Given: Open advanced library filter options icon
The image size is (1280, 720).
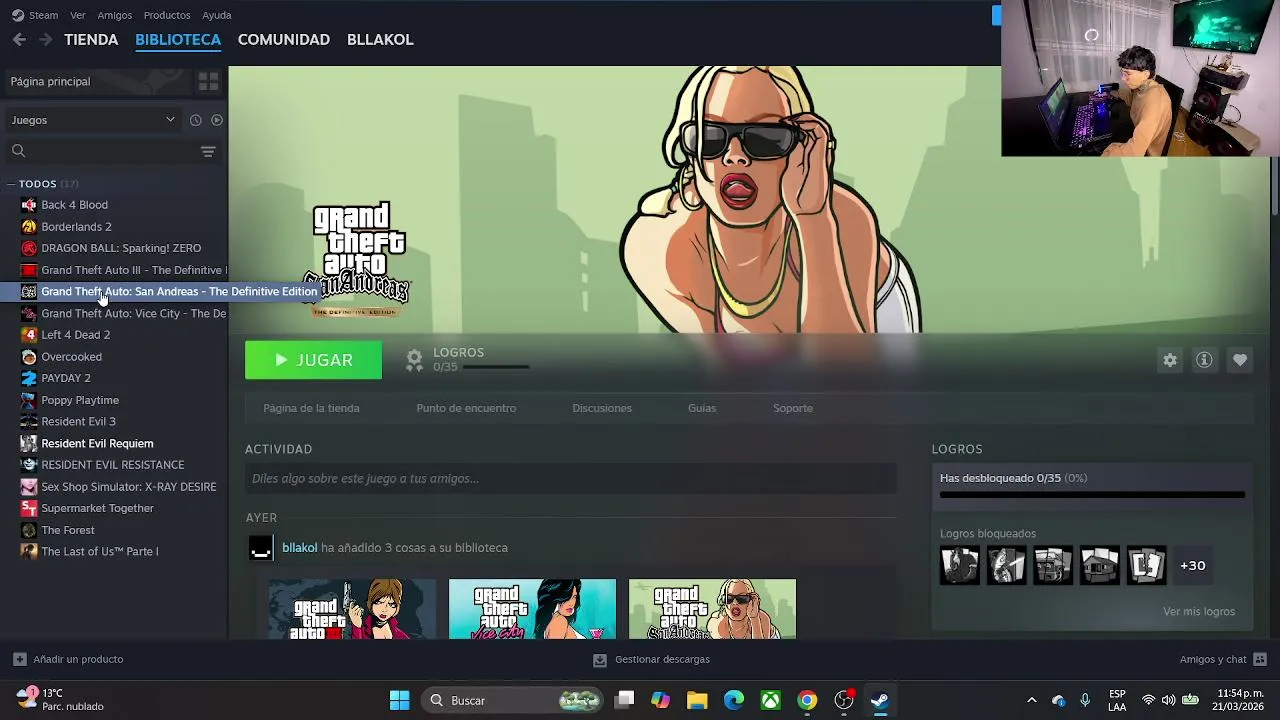Looking at the screenshot, I should (208, 151).
